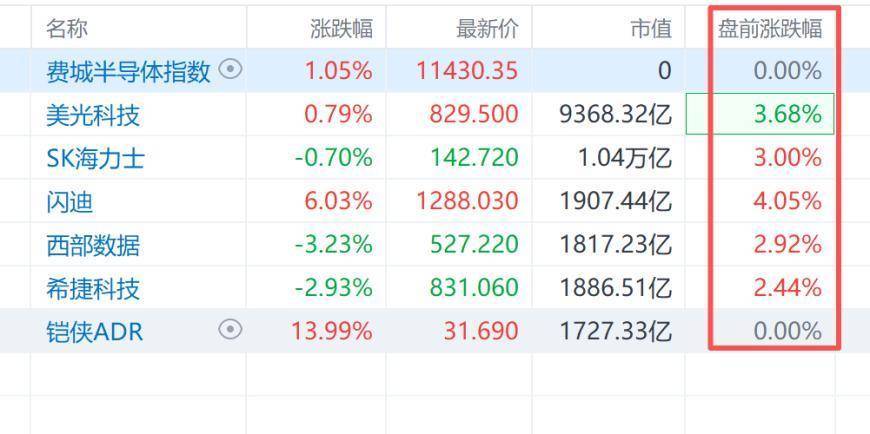
Task: Select 希捷科技 stock name
Action: coord(93,288)
